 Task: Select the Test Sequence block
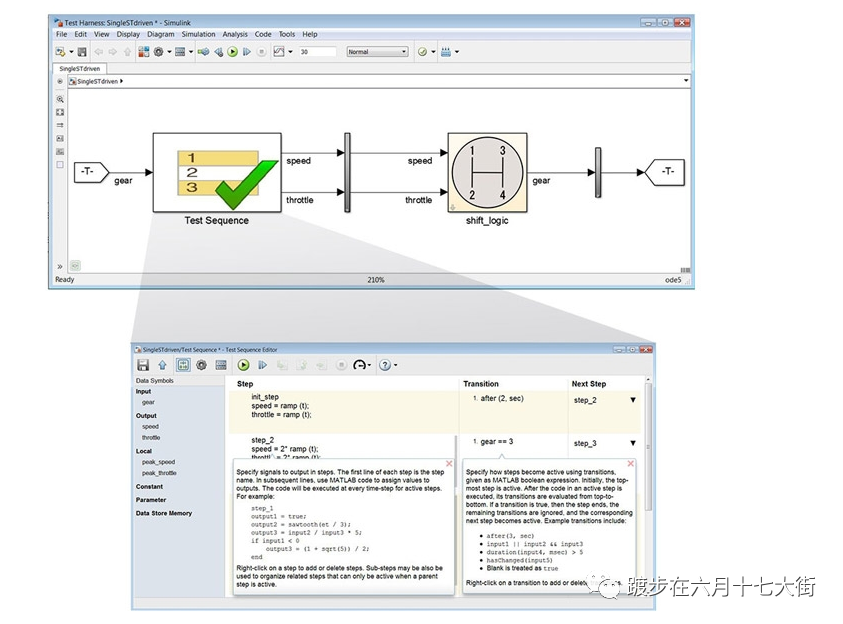click(x=217, y=173)
